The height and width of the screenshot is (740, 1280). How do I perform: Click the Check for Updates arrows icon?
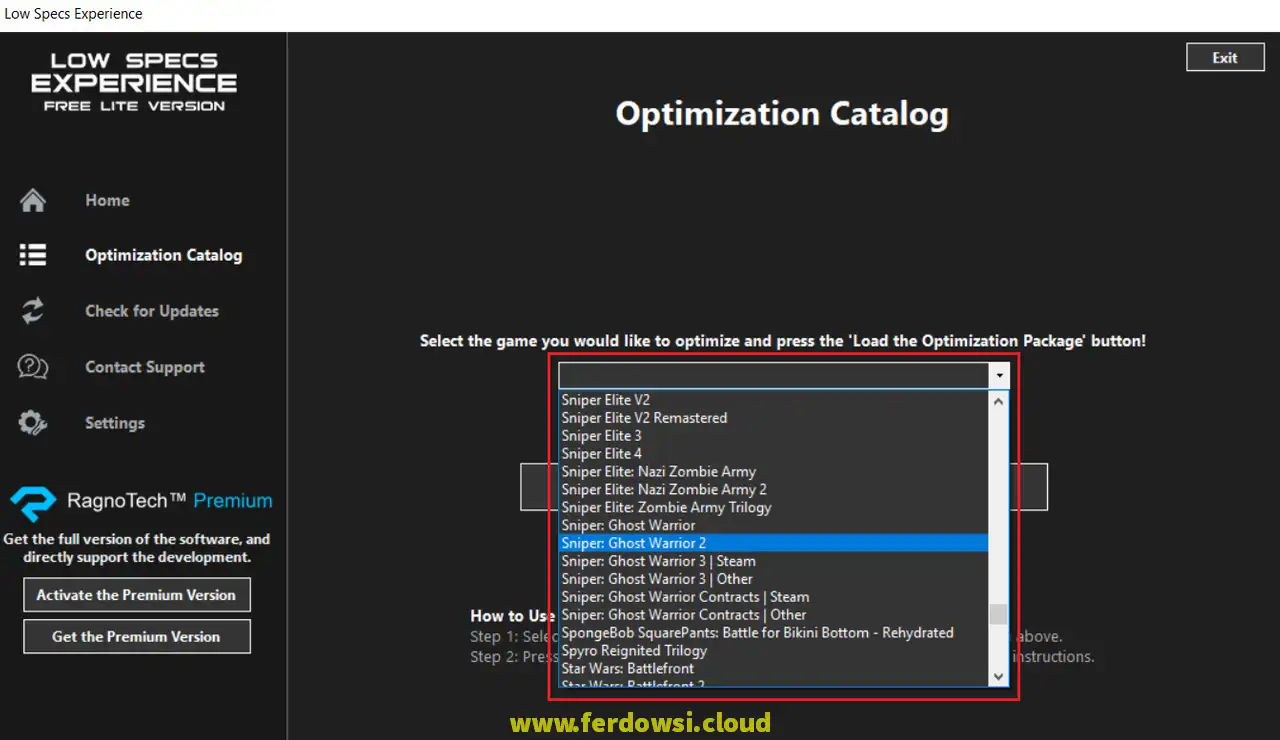click(x=33, y=311)
